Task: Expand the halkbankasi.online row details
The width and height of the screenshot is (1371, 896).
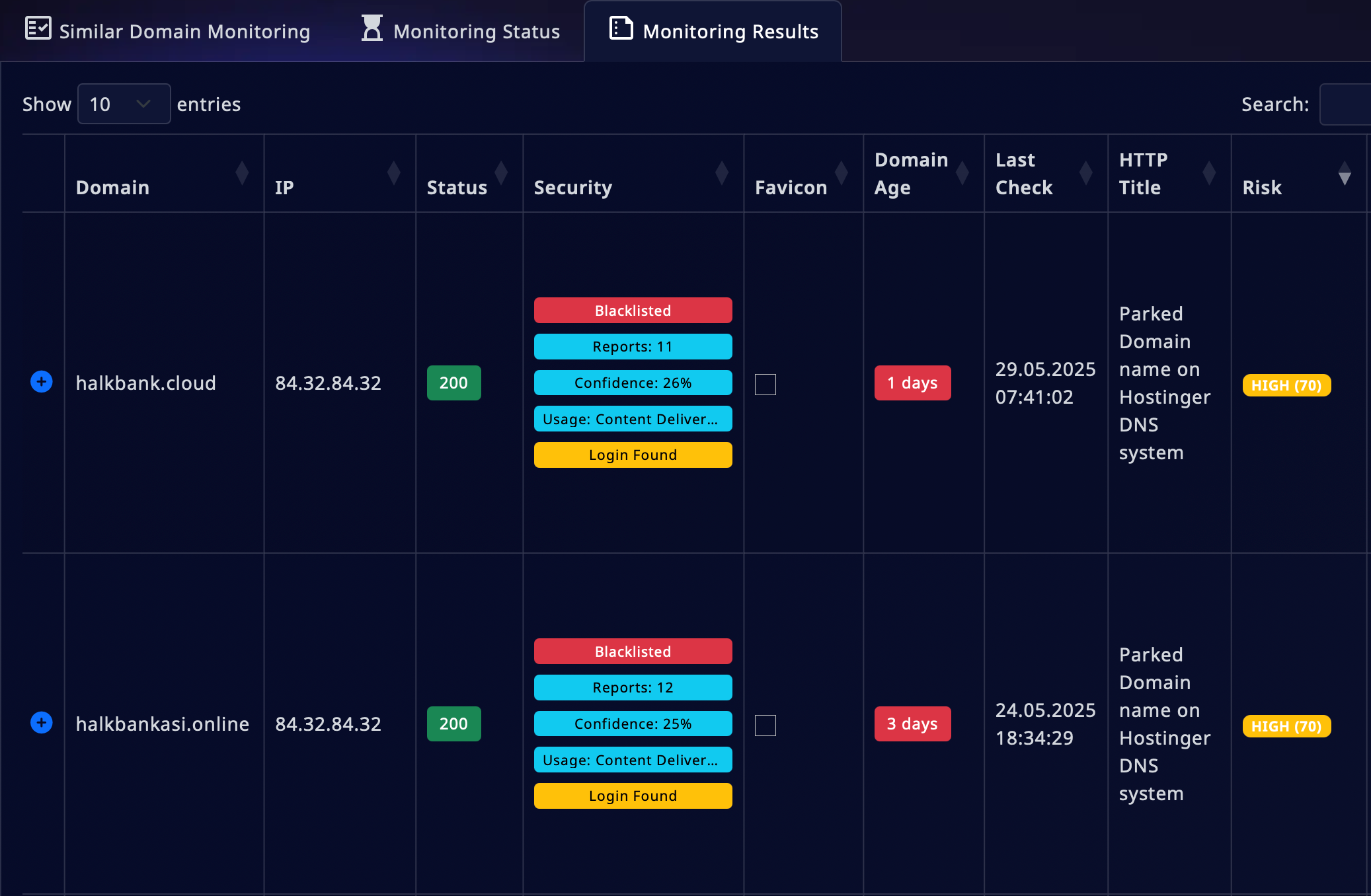Action: 42,722
